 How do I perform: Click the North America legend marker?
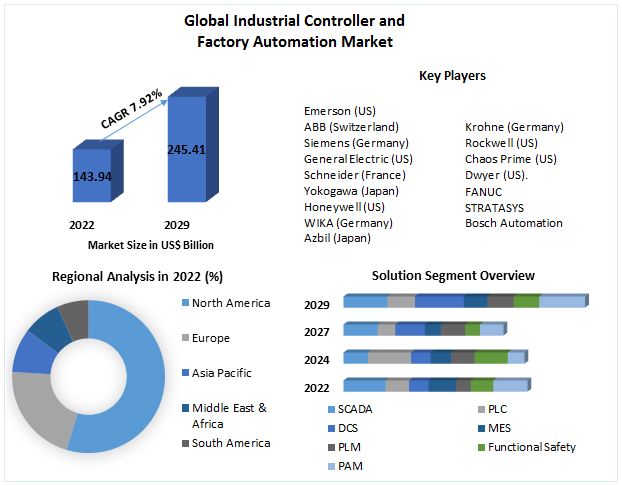click(185, 303)
